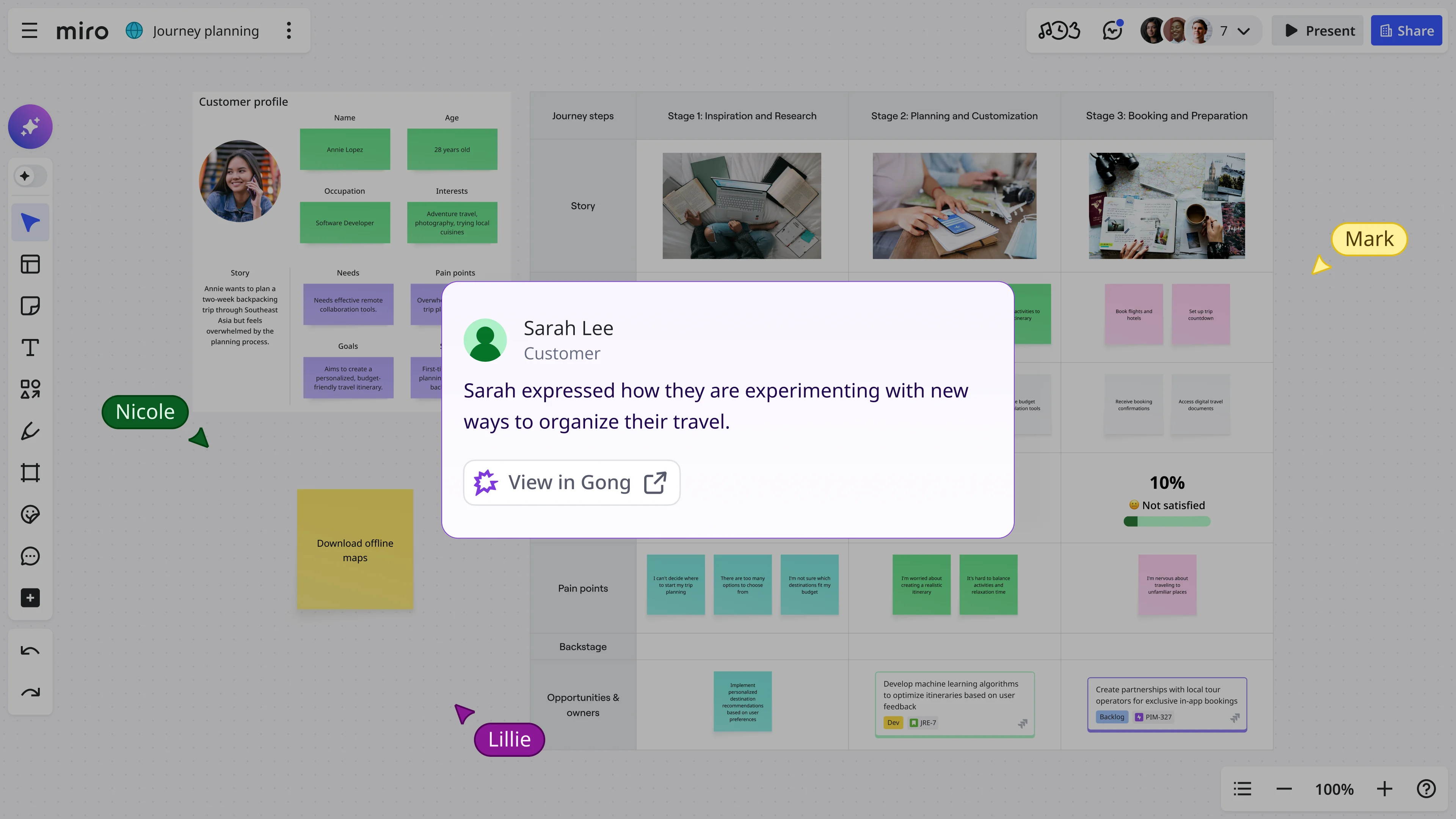Open the comments tool
This screenshot has height=819, width=1456.
(30, 556)
